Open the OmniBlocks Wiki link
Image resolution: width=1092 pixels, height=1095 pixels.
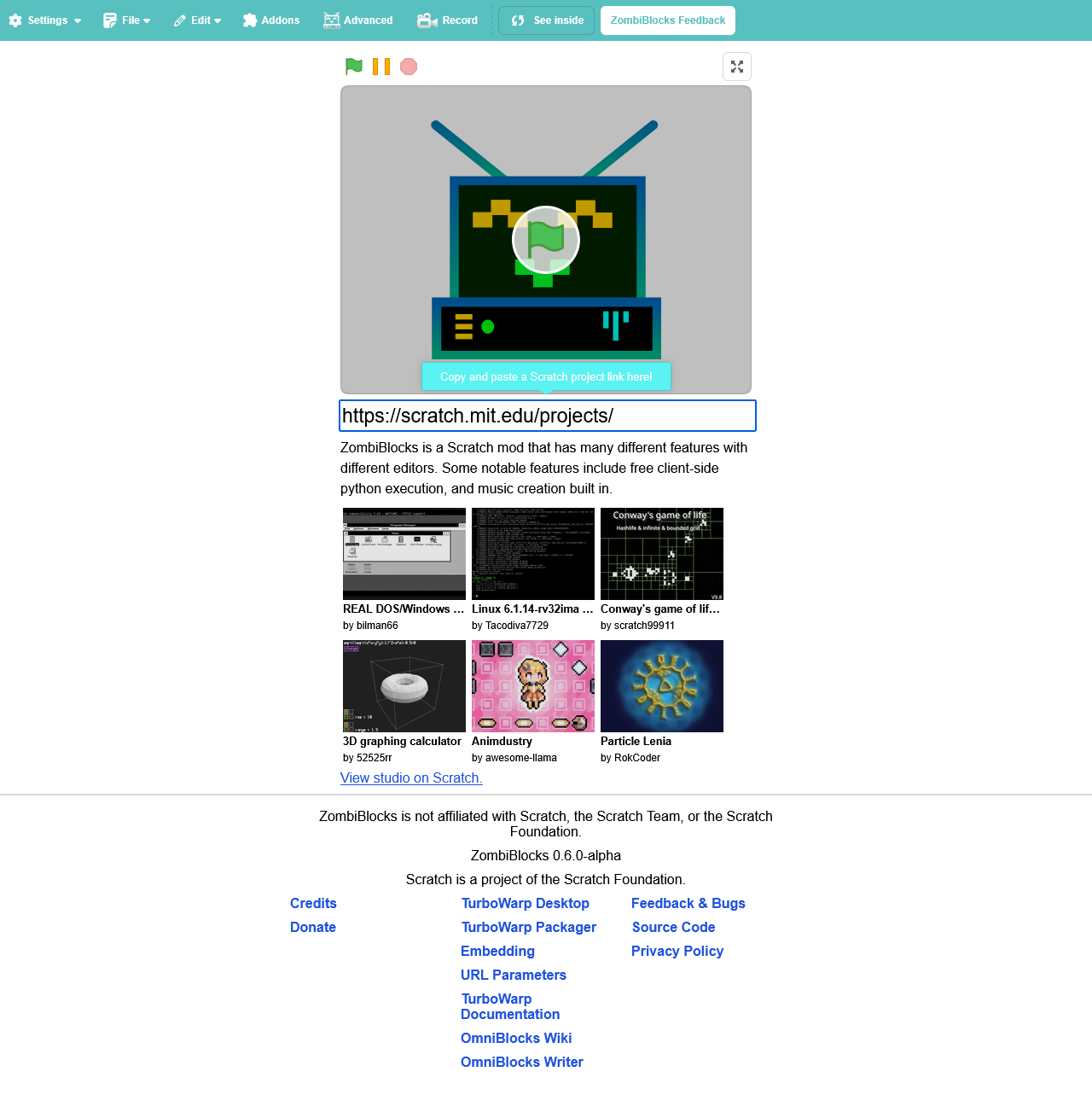pos(516,1039)
